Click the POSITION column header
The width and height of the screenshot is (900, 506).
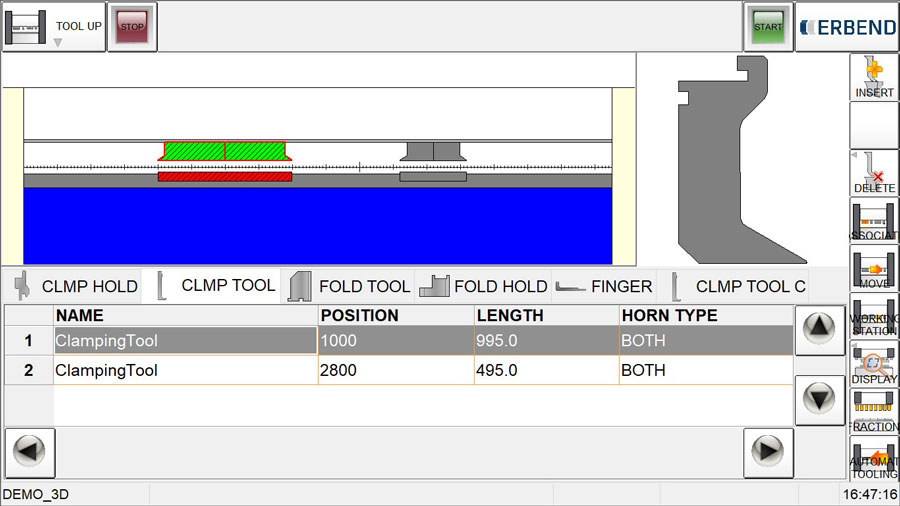point(396,316)
